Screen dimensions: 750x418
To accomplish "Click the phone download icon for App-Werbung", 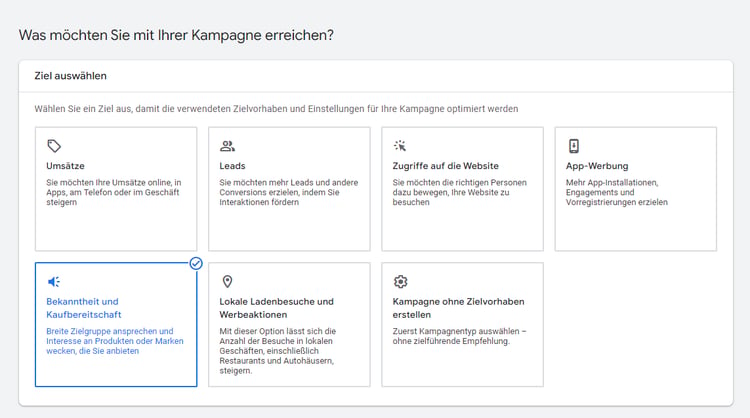I will [x=574, y=146].
